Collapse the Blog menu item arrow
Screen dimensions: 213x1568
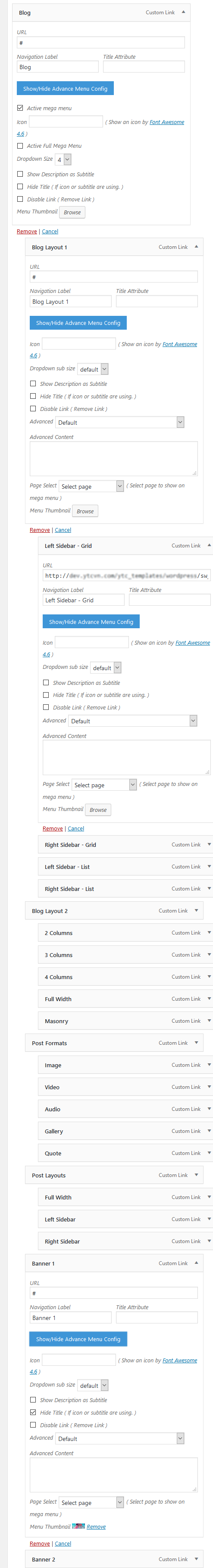(183, 12)
